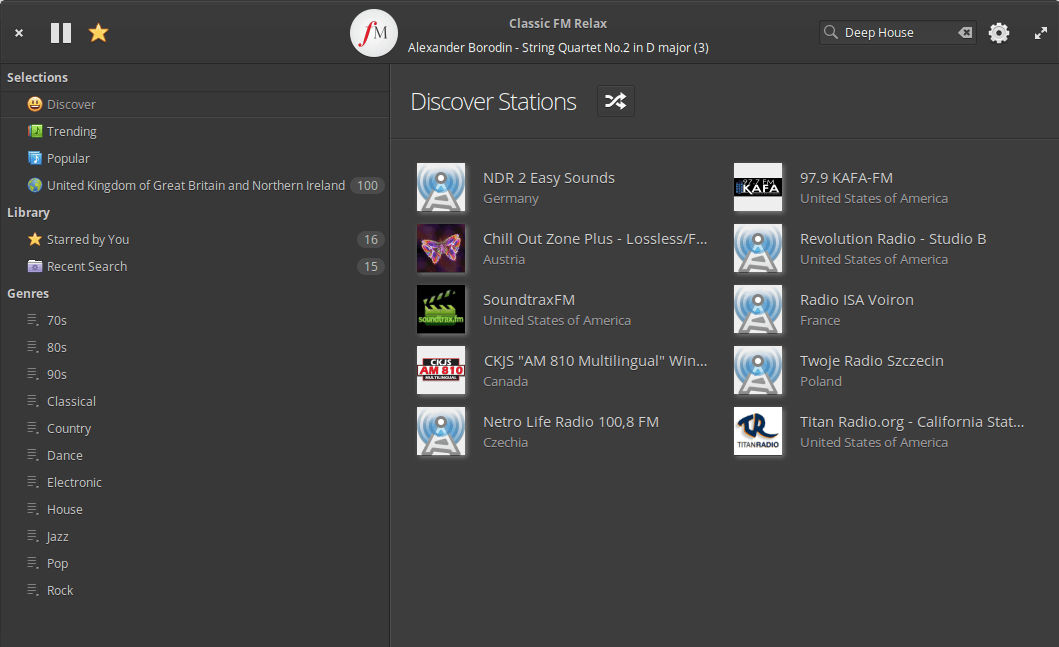Select the Jazz genre
This screenshot has width=1059, height=647.
click(x=195, y=536)
